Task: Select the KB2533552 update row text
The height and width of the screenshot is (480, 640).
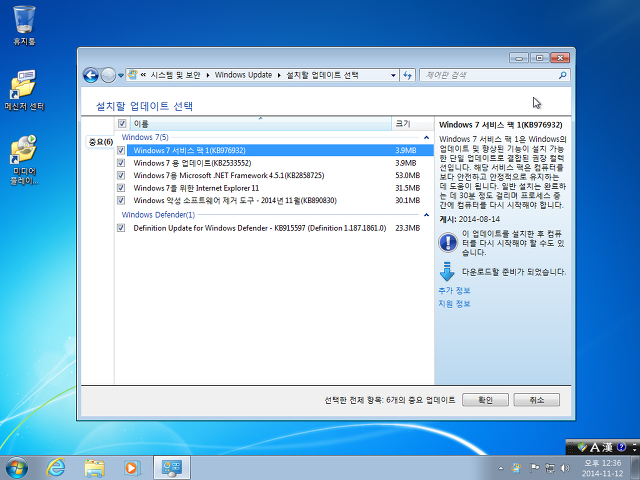Action: (x=192, y=163)
